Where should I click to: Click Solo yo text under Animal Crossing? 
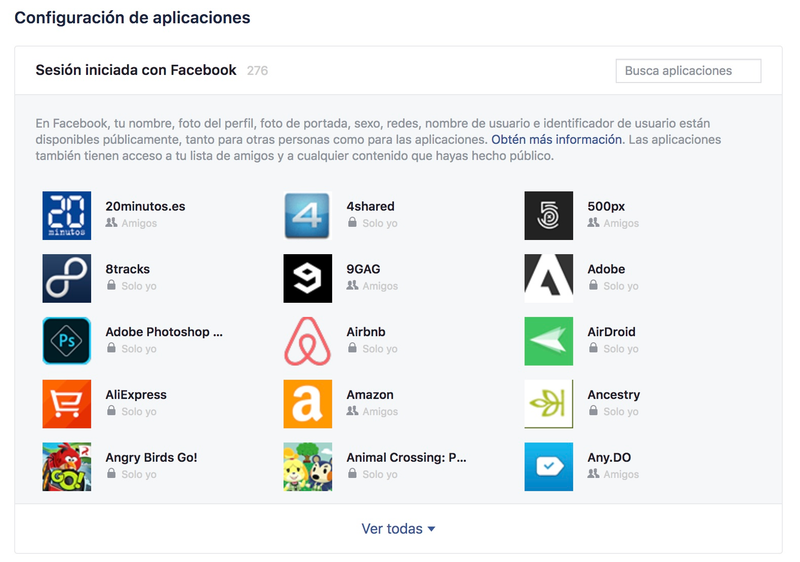(380, 474)
